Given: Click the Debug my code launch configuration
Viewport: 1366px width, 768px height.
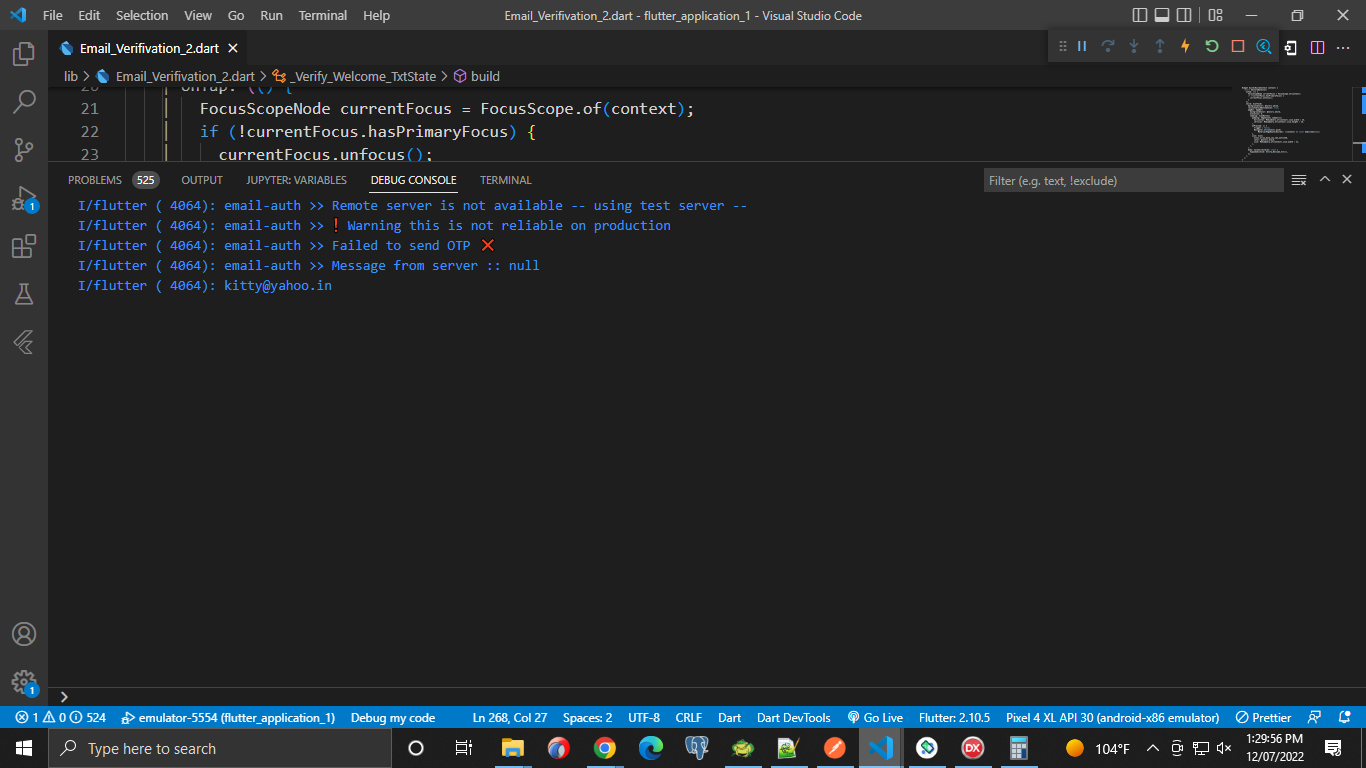Looking at the screenshot, I should point(391,717).
